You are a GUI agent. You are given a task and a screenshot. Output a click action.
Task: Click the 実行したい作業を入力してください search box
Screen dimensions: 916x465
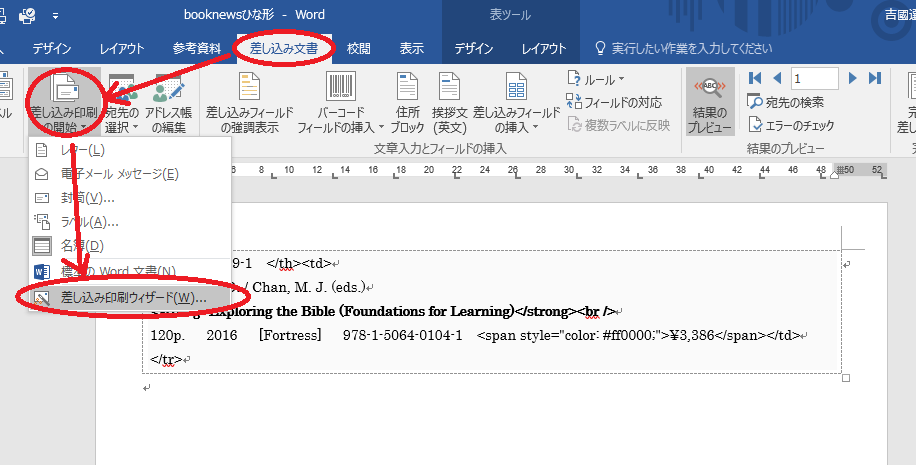pyautogui.click(x=690, y=49)
